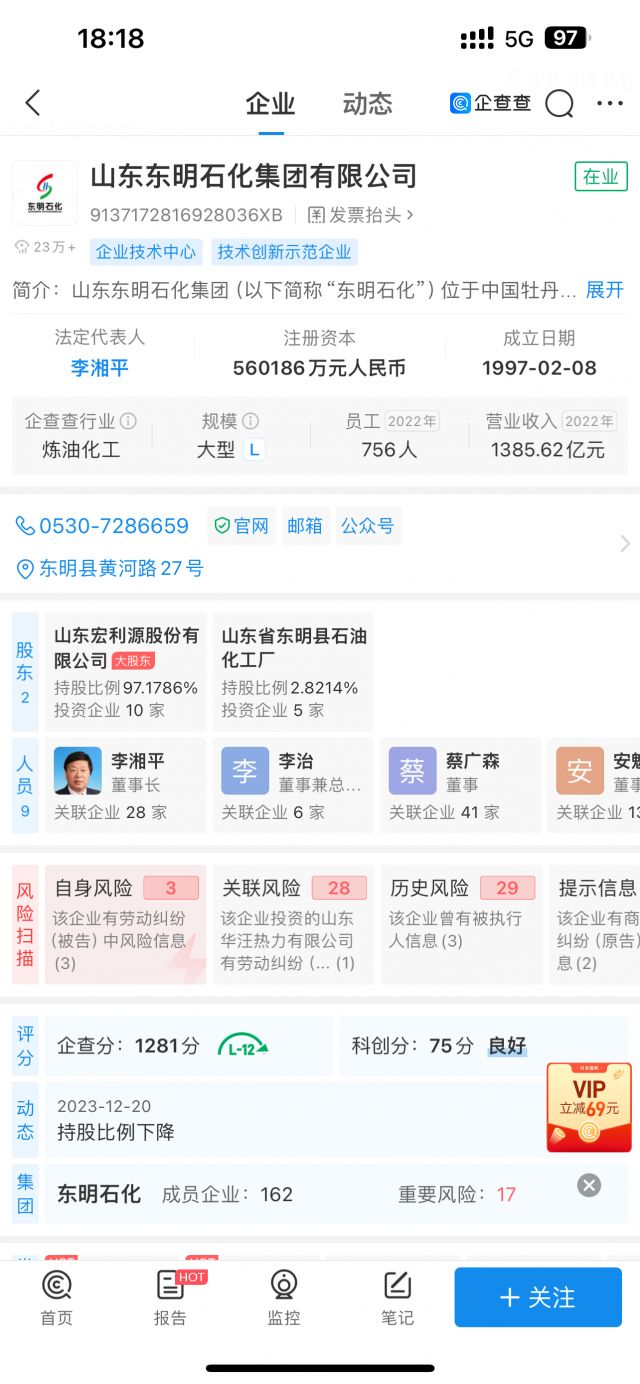The image size is (640, 1384).
Task: Open 报告 report in bottom bar
Action: coord(170,1298)
